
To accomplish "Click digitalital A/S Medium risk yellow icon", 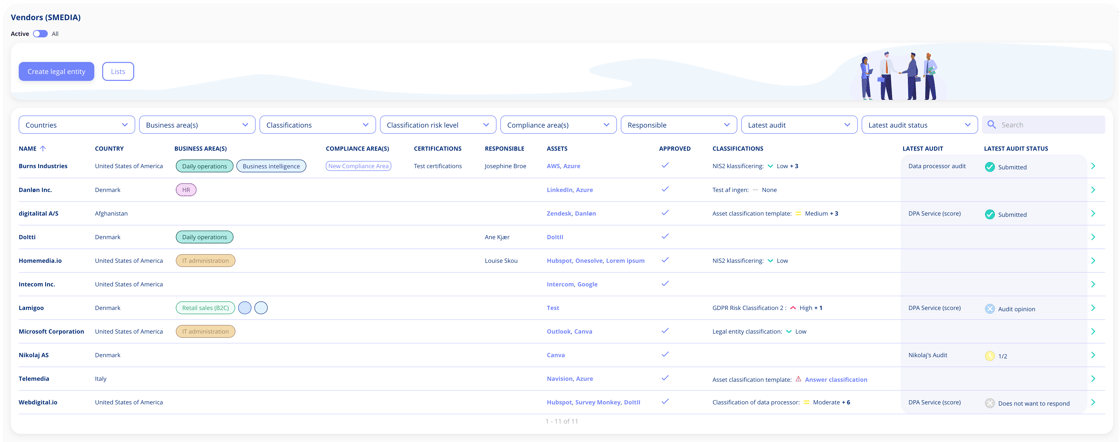I will (798, 214).
